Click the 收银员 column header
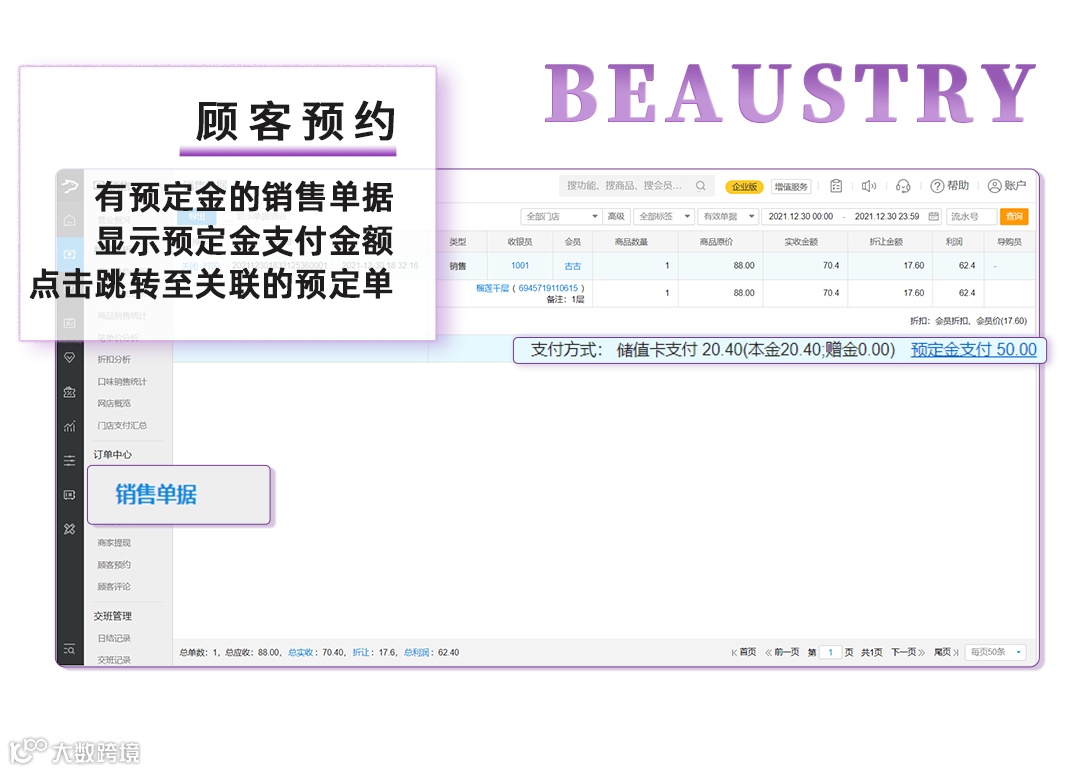 [520, 242]
